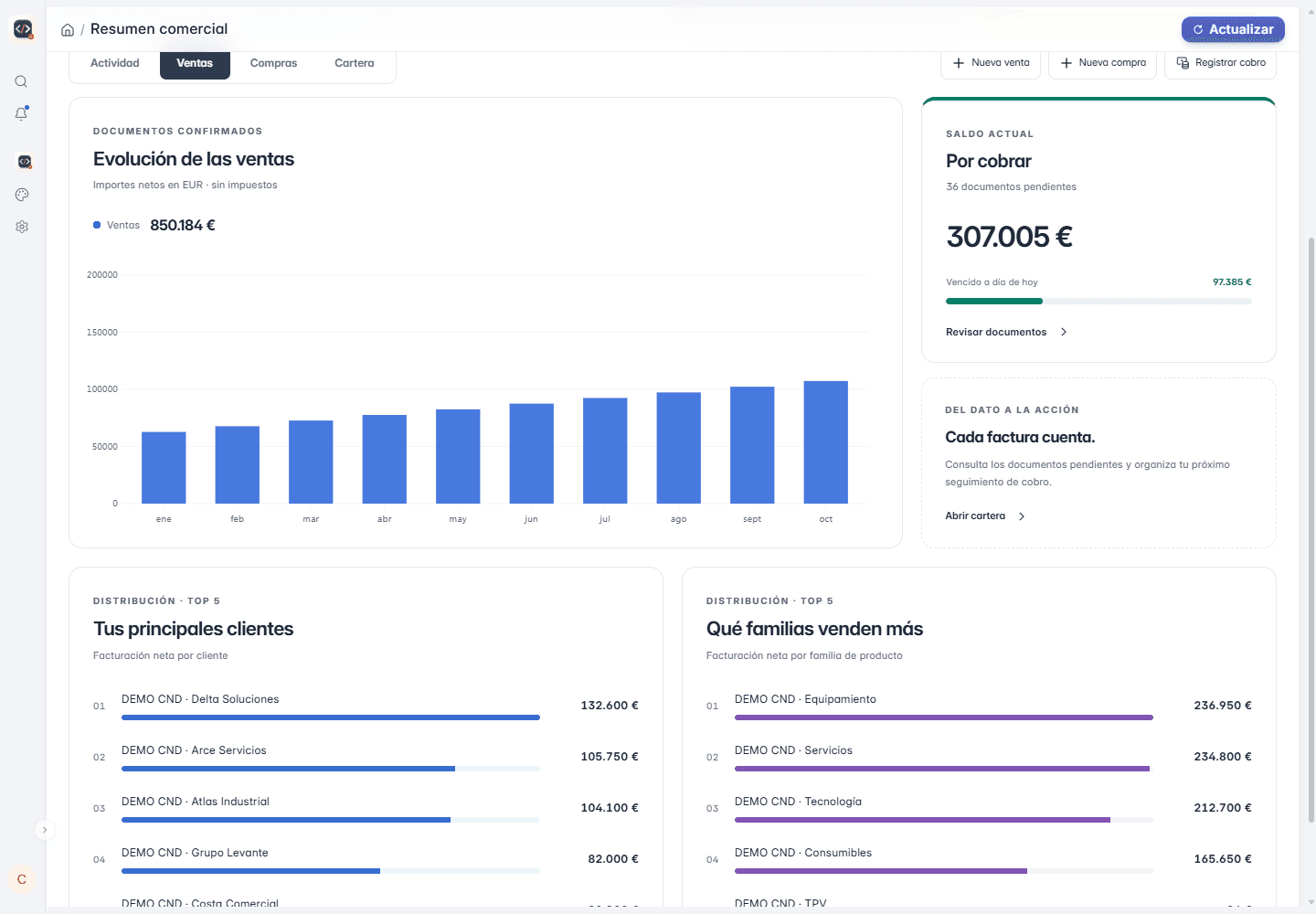The width and height of the screenshot is (1316, 914).
Task: Open notifications bell in the sidebar
Action: 21,113
